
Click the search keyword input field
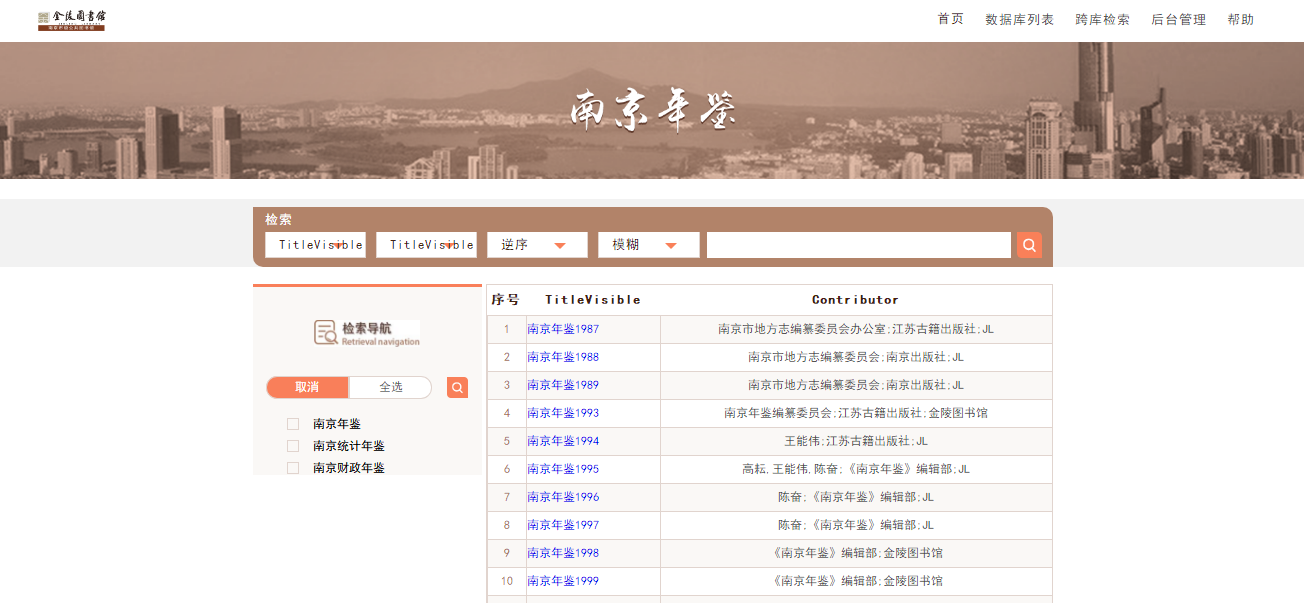[859, 245]
